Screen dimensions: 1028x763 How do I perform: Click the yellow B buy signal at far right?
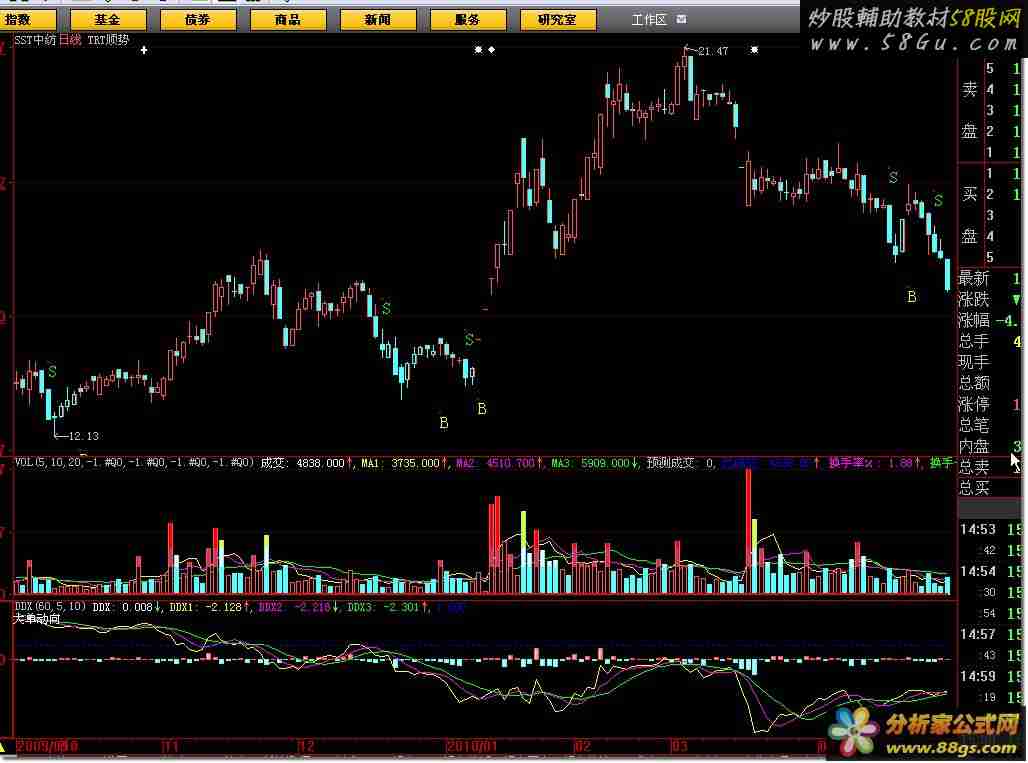[911, 297]
